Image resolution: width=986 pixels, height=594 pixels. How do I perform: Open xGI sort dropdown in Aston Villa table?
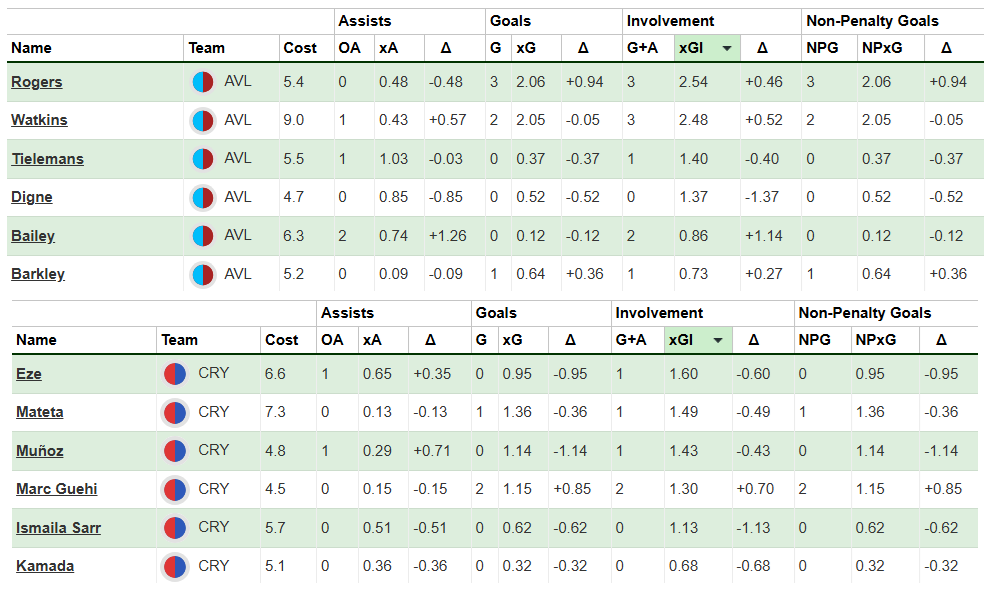[x=727, y=48]
